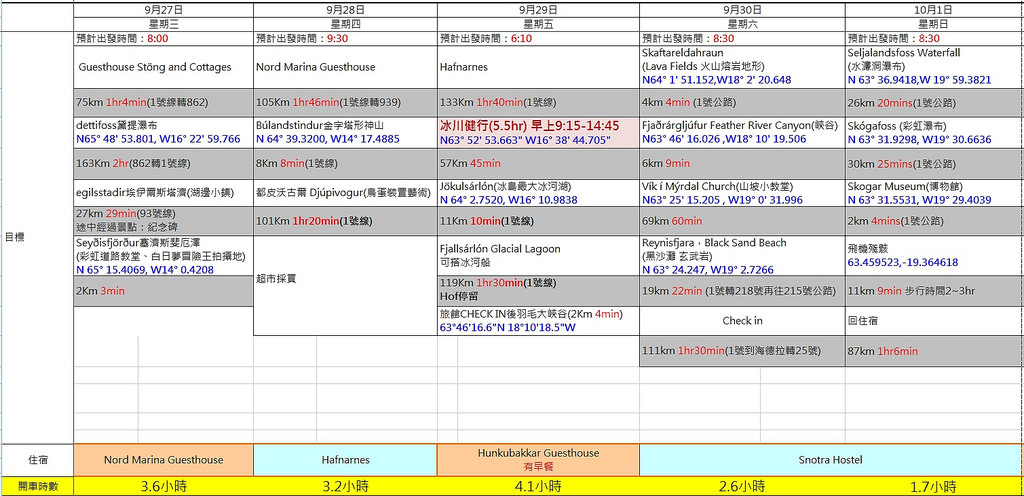This screenshot has width=1024, height=496.
Task: Select the 都皮沃古爾 Djúpivogur cell
Action: coord(345,193)
